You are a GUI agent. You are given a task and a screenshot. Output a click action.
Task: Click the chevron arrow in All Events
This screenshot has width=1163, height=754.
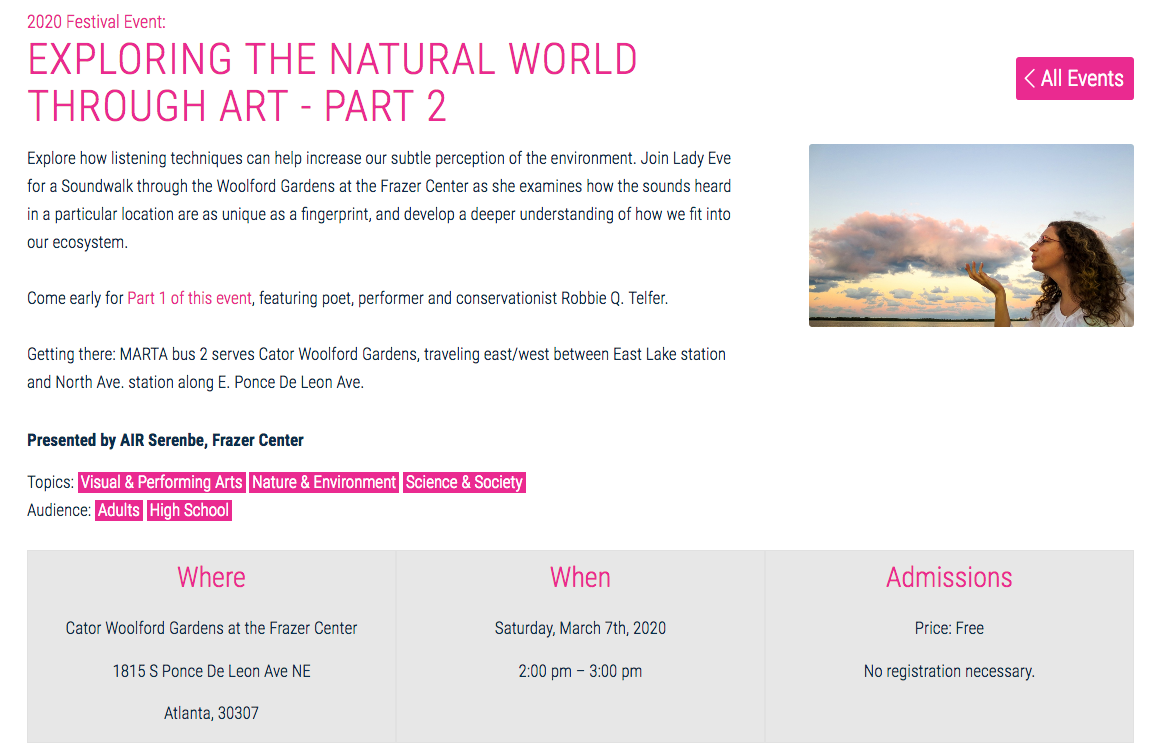1029,79
